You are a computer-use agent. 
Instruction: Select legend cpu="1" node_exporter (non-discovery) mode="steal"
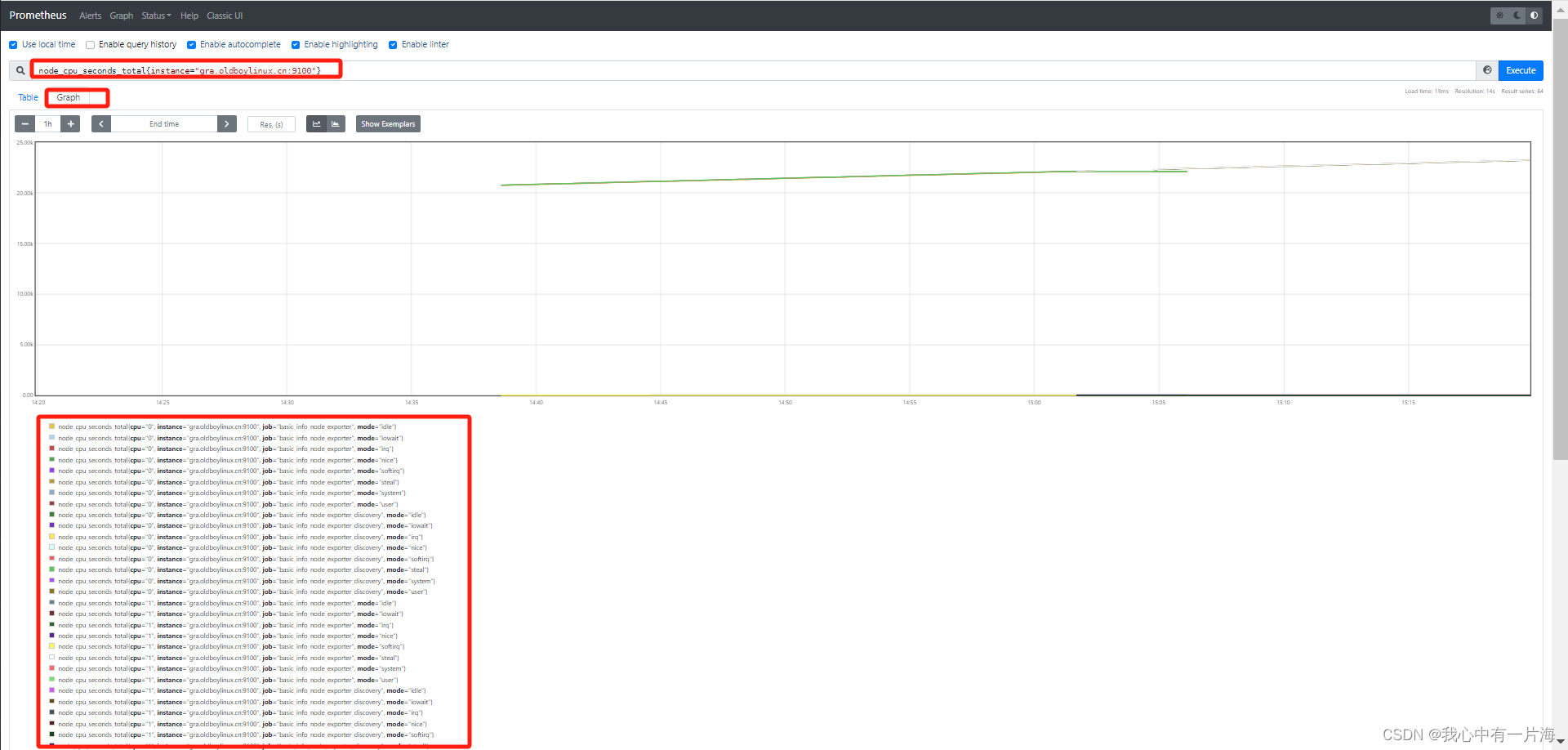[224, 658]
